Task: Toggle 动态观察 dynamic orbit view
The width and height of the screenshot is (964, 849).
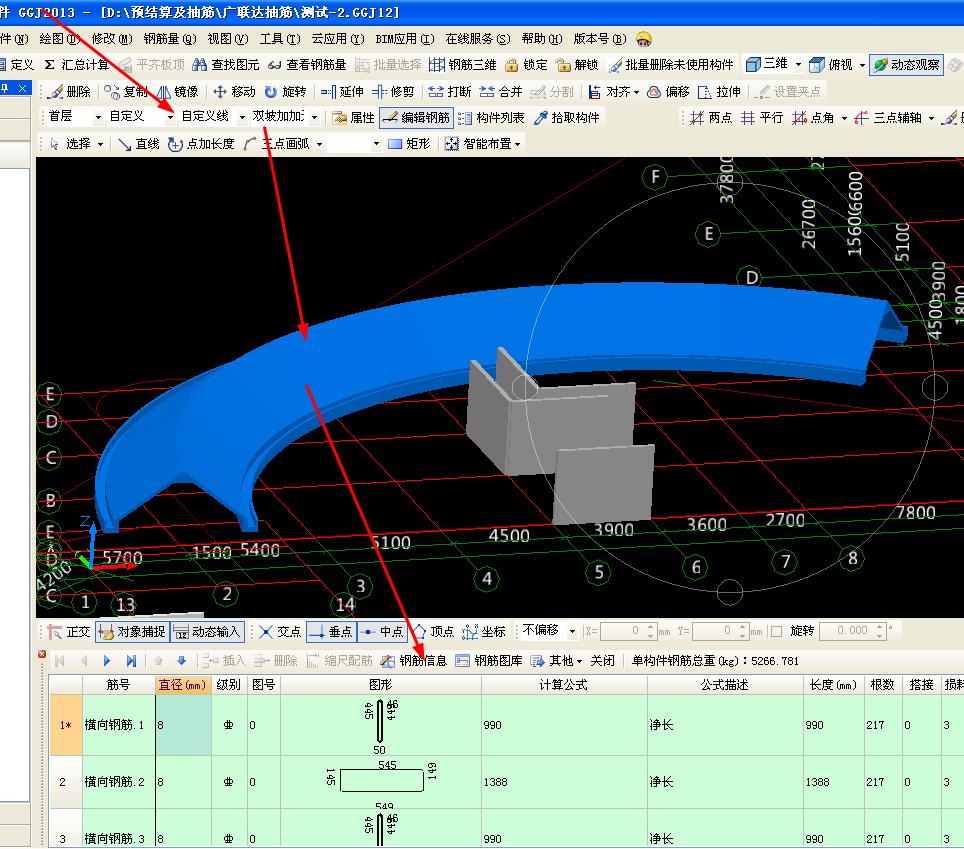Action: point(907,65)
